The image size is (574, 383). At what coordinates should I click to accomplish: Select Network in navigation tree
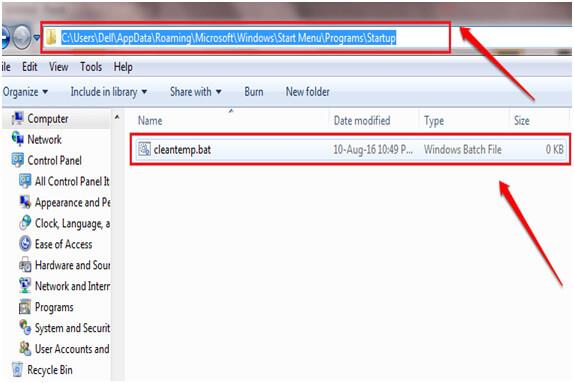tap(45, 140)
